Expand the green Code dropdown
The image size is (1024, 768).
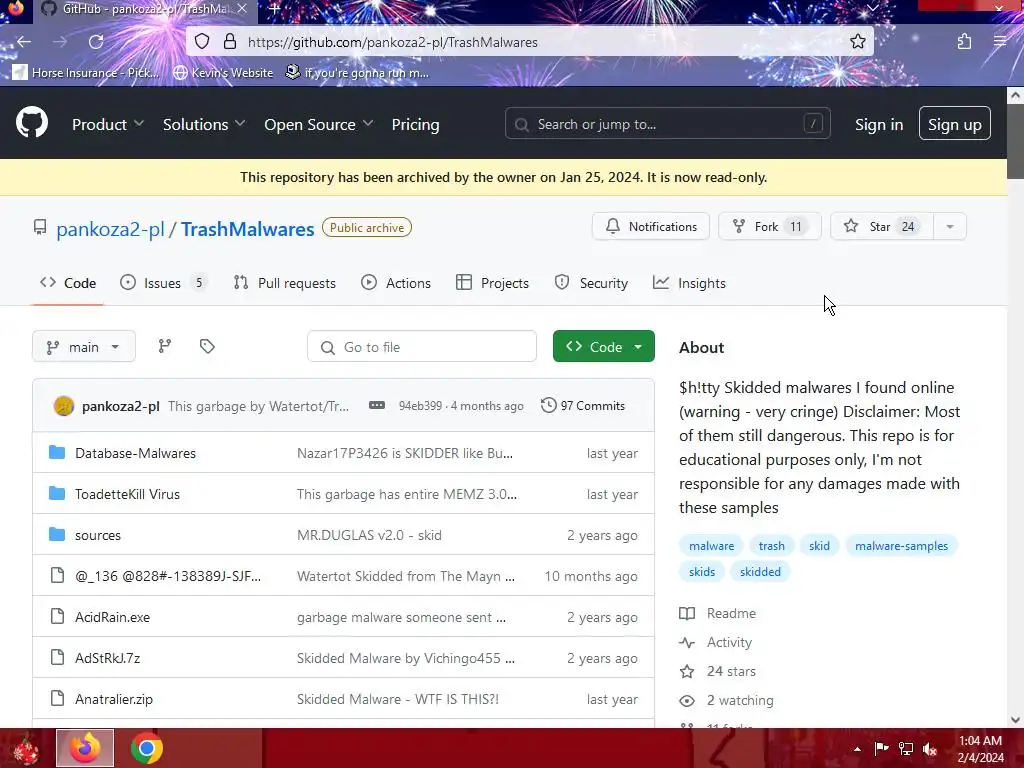pyautogui.click(x=603, y=347)
